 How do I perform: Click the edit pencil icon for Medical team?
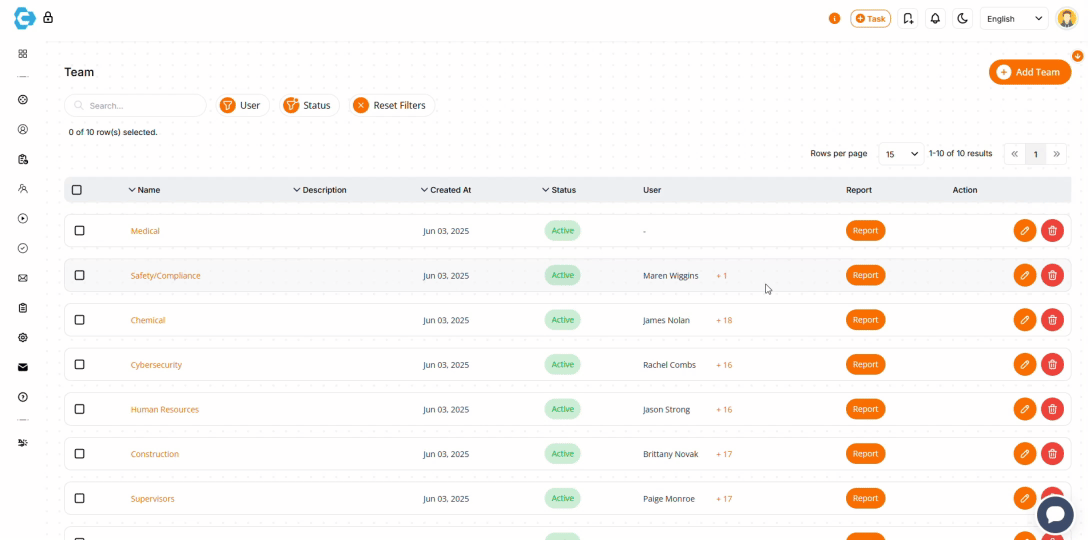point(1024,231)
